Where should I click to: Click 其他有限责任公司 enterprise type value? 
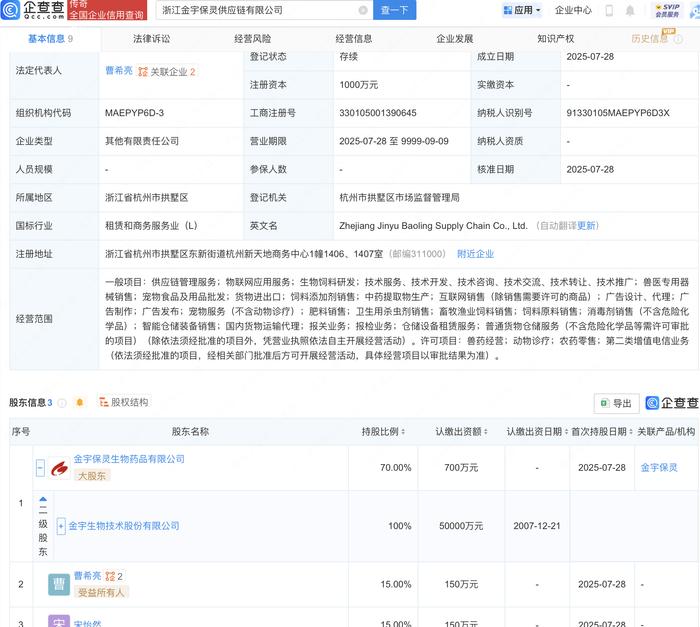[x=142, y=141]
